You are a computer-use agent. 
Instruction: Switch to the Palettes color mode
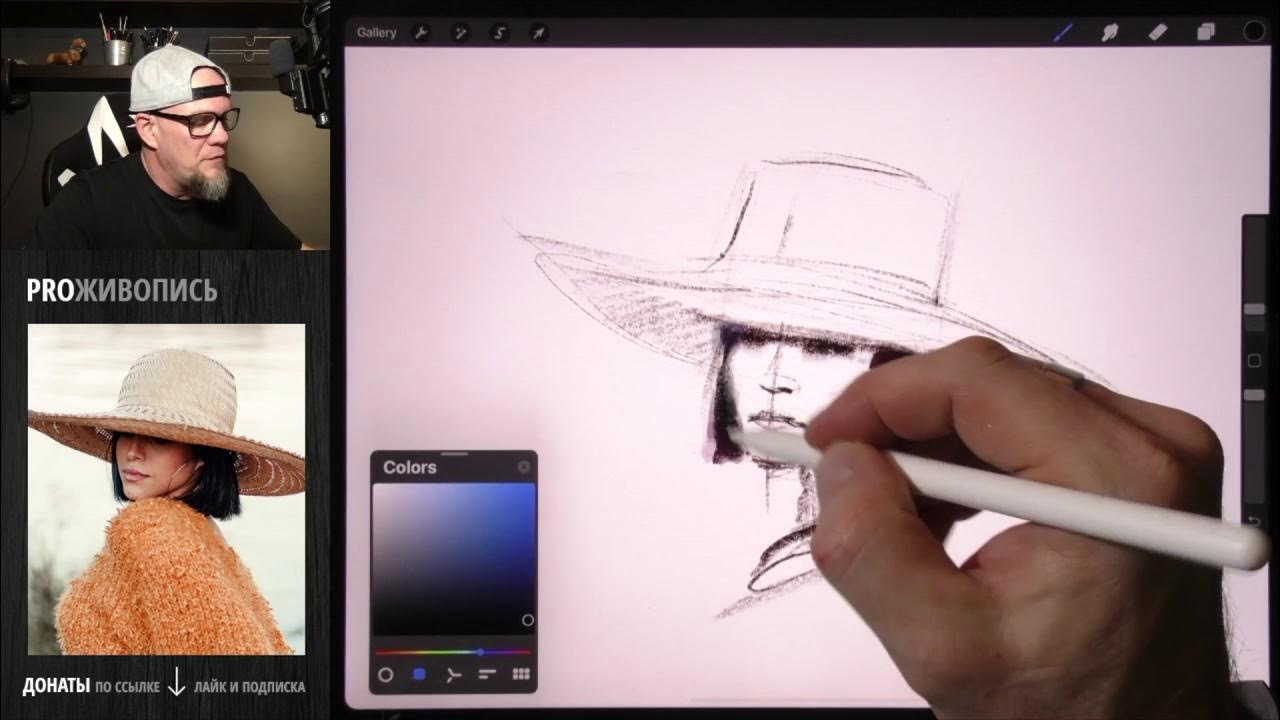521,675
